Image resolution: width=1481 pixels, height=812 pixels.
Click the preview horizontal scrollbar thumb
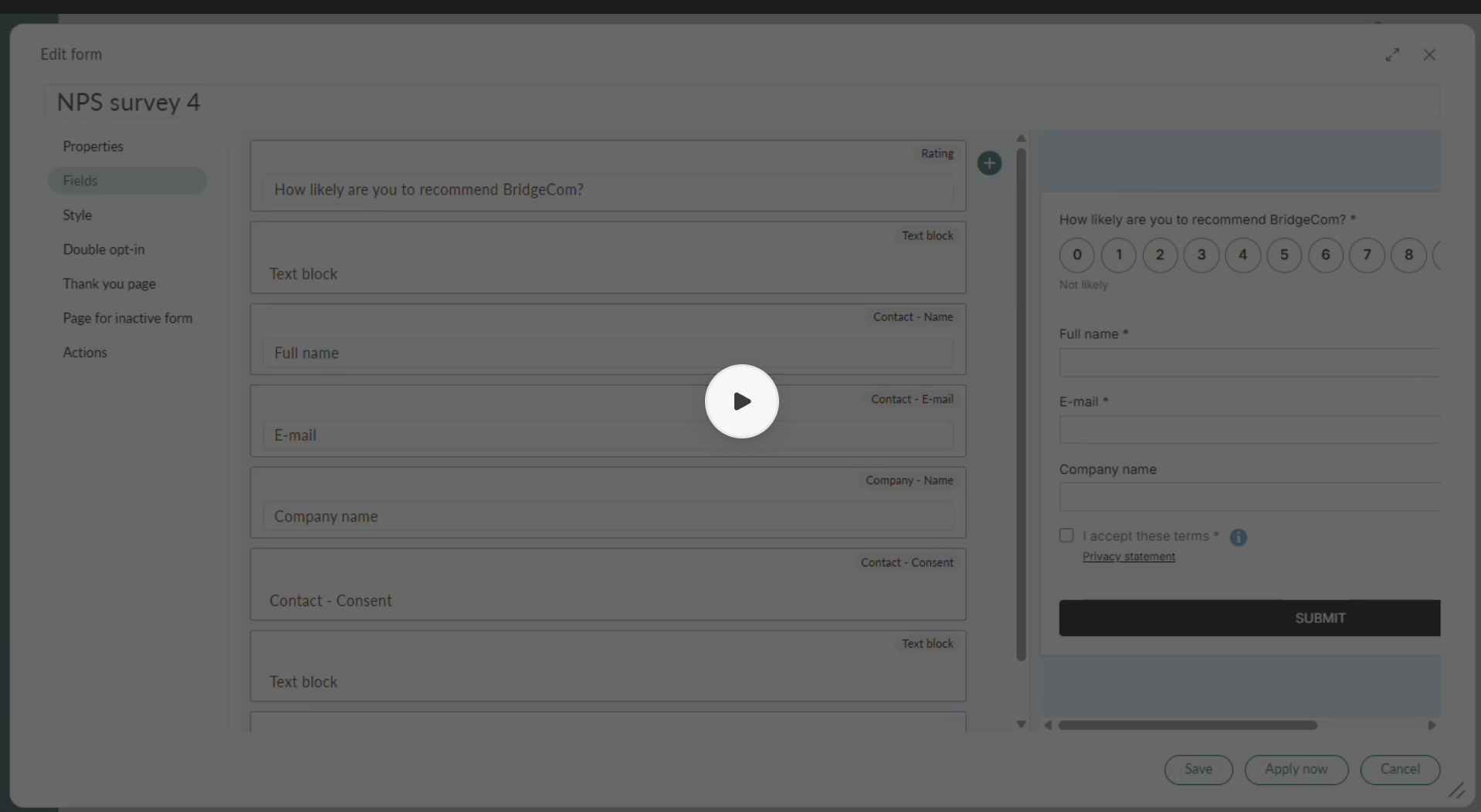(x=1188, y=726)
